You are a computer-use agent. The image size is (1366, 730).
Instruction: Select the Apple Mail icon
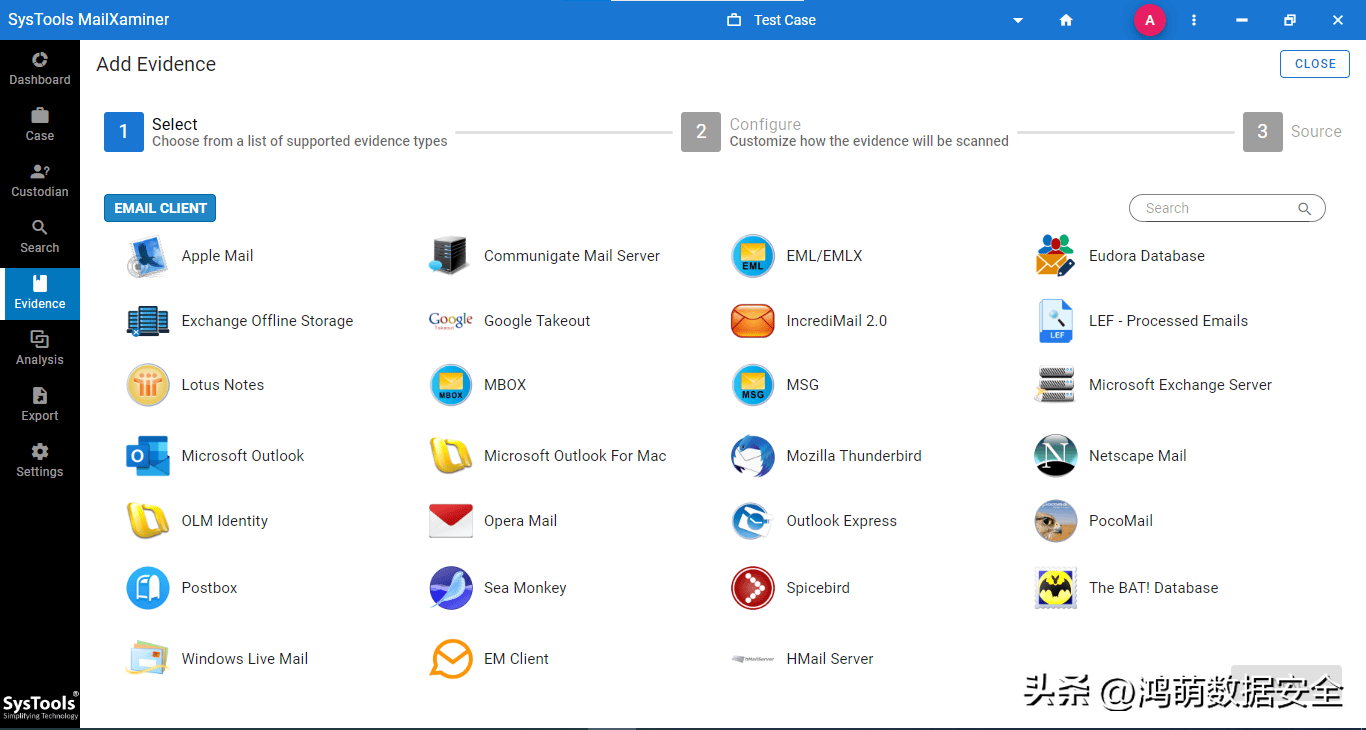(148, 256)
